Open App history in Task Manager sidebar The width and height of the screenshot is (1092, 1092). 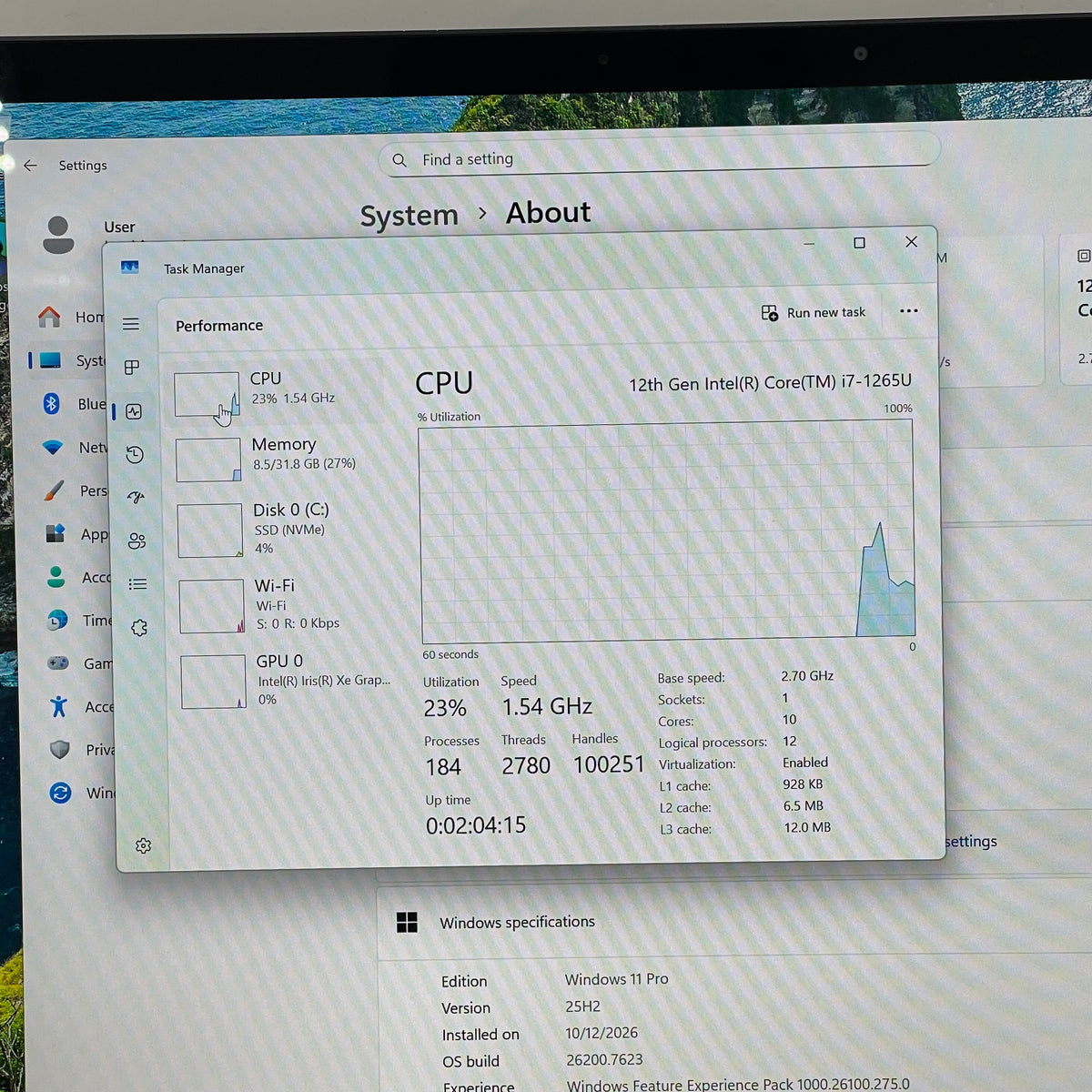(x=135, y=454)
